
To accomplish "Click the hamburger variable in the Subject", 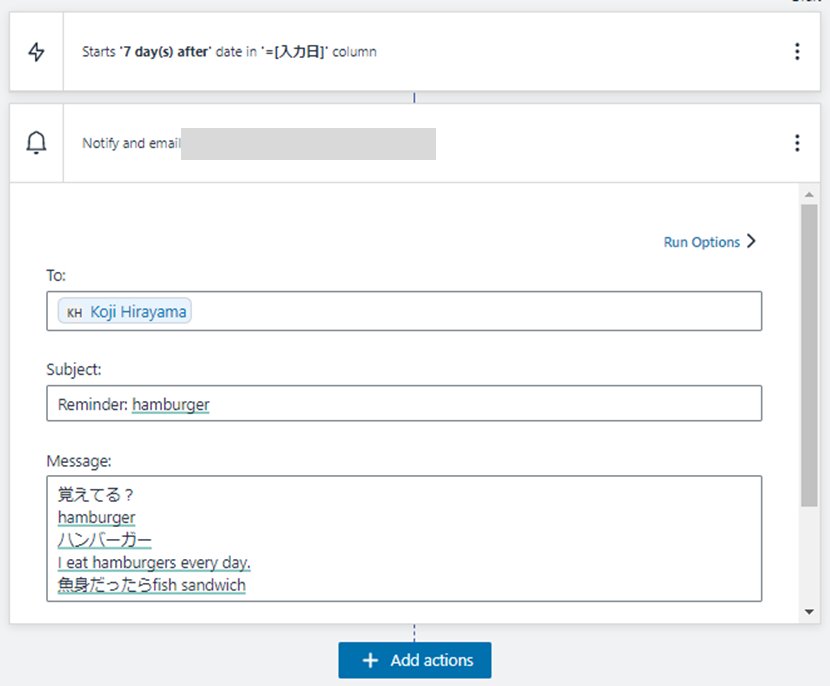I will (x=170, y=404).
